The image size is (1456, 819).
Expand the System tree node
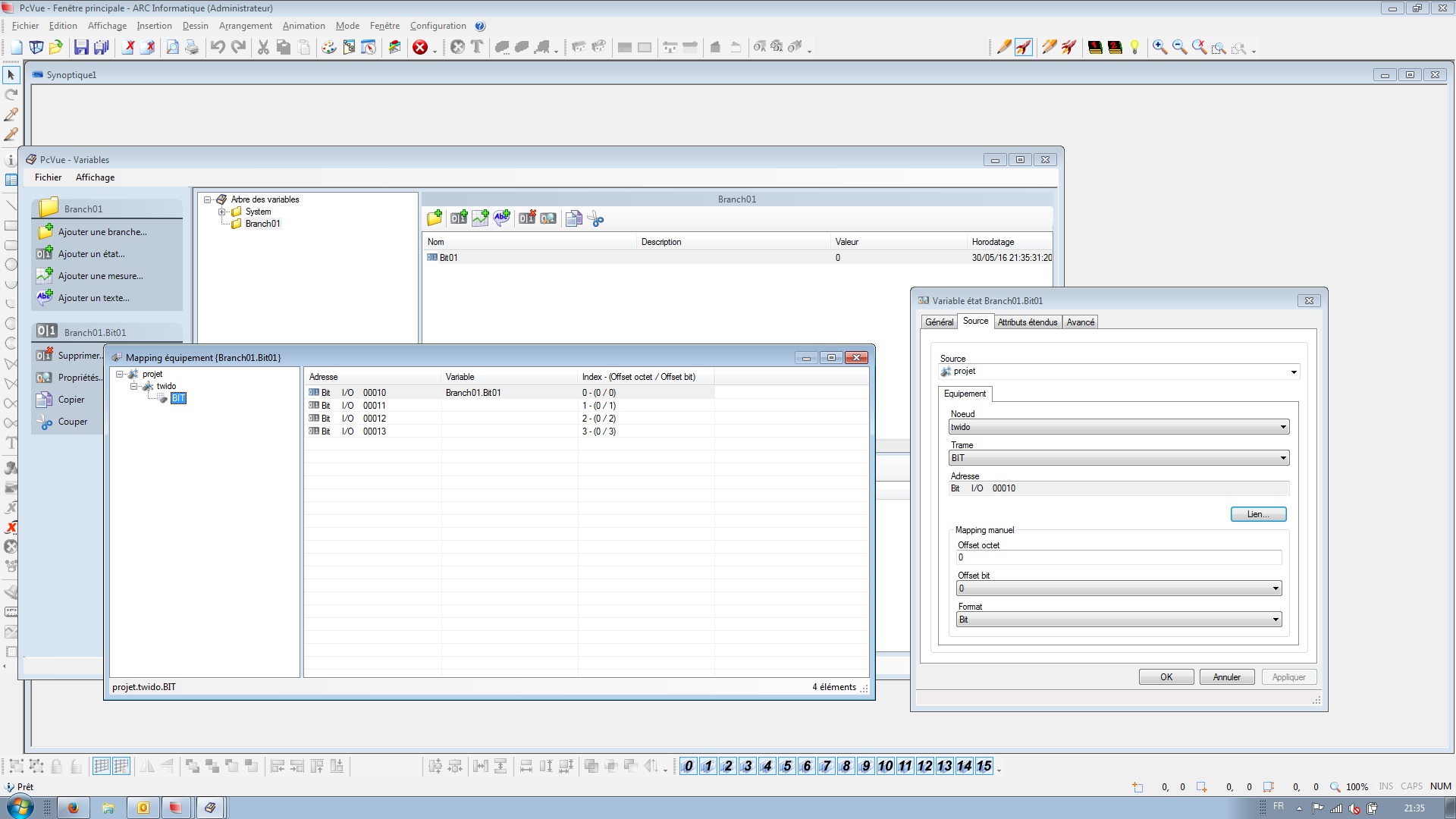[222, 212]
